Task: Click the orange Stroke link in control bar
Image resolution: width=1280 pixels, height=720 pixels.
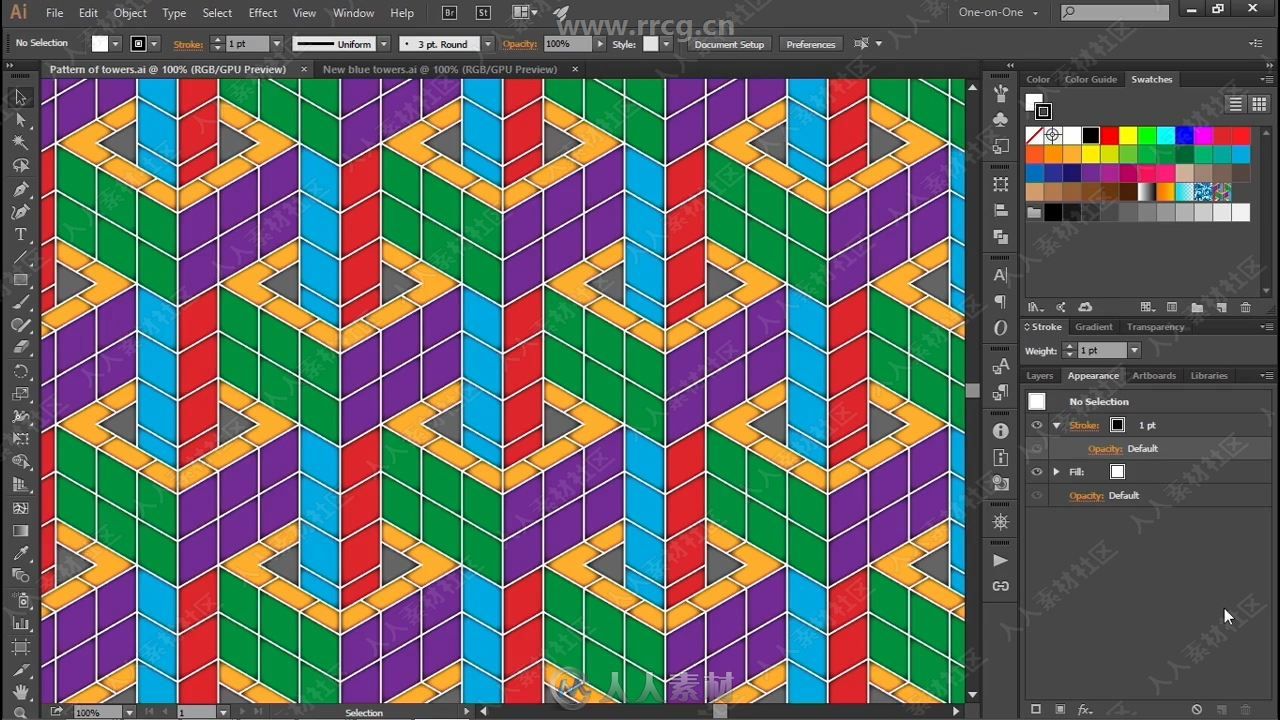Action: pyautogui.click(x=188, y=44)
